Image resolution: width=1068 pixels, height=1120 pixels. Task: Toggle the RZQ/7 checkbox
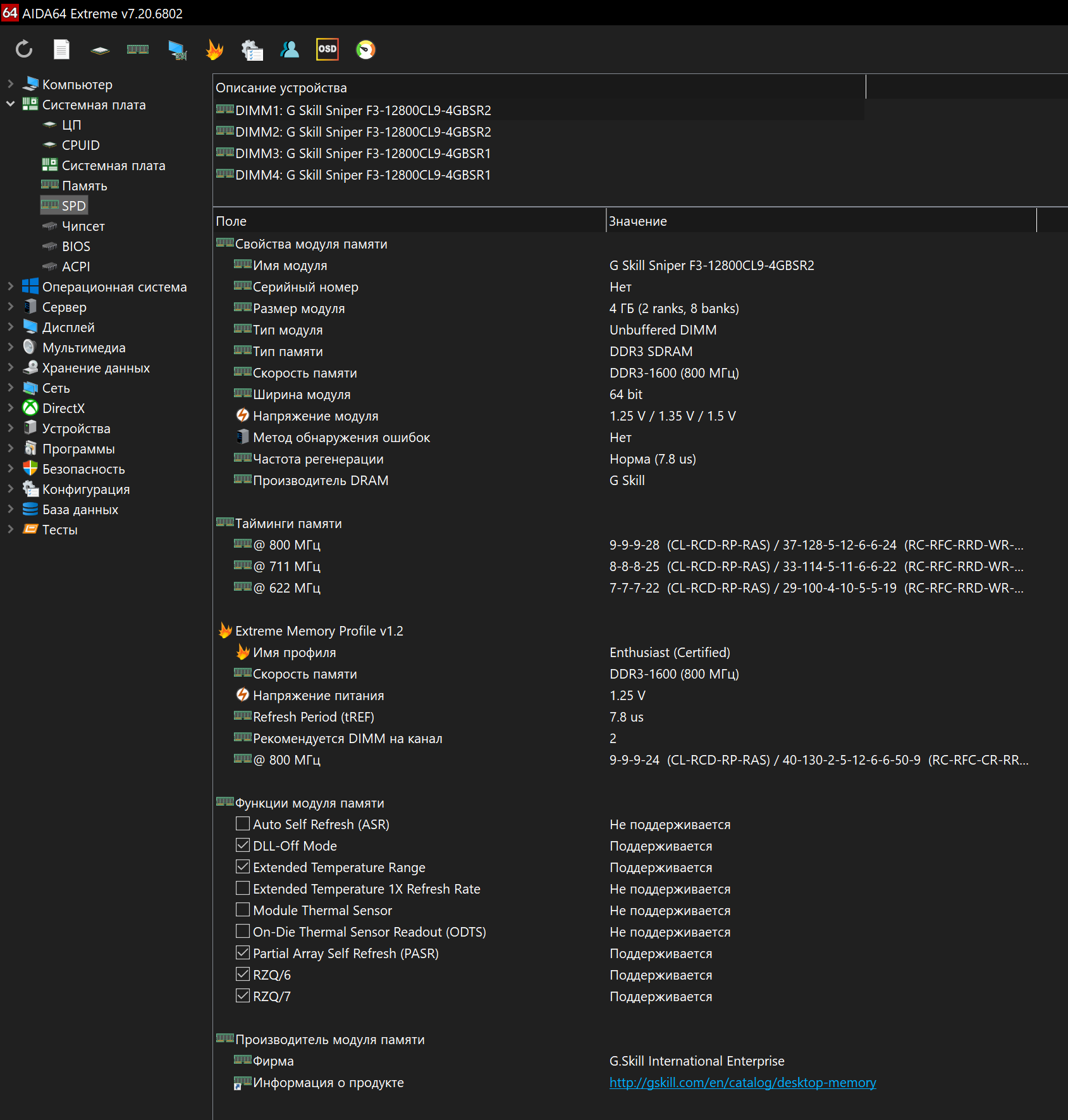point(243,996)
